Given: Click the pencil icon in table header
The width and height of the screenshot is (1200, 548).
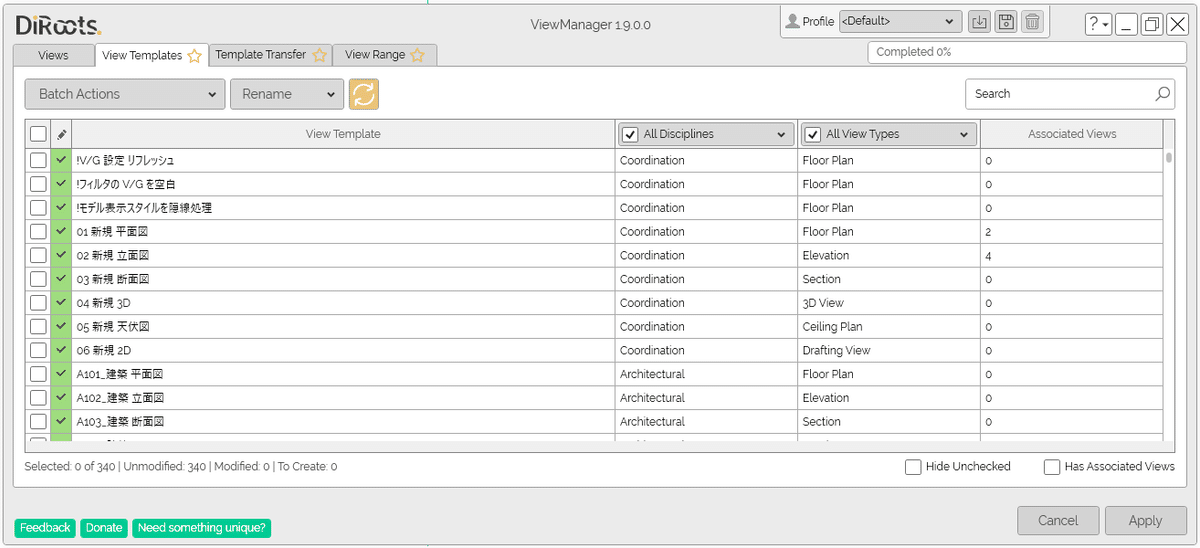Looking at the screenshot, I should [x=61, y=134].
